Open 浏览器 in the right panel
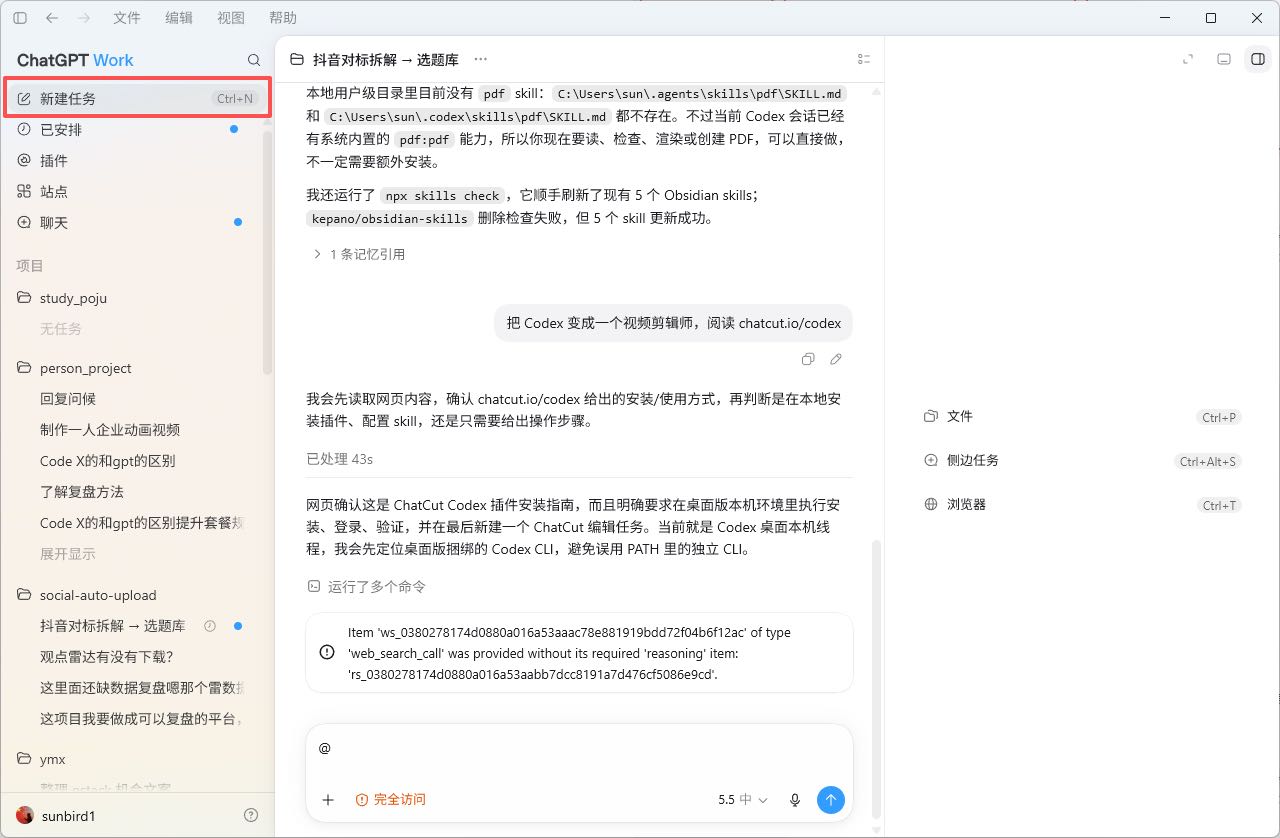 coord(1082,505)
